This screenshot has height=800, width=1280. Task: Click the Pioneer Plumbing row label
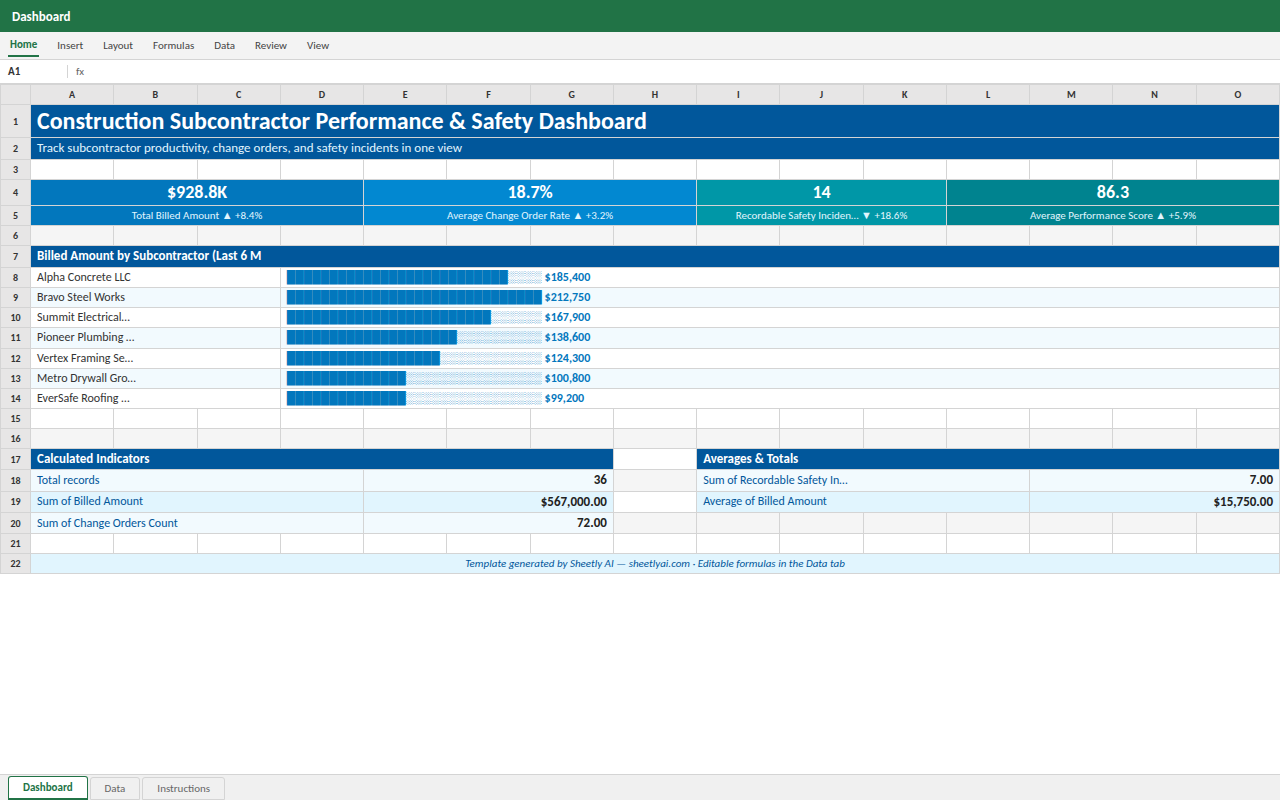pyautogui.click(x=156, y=337)
